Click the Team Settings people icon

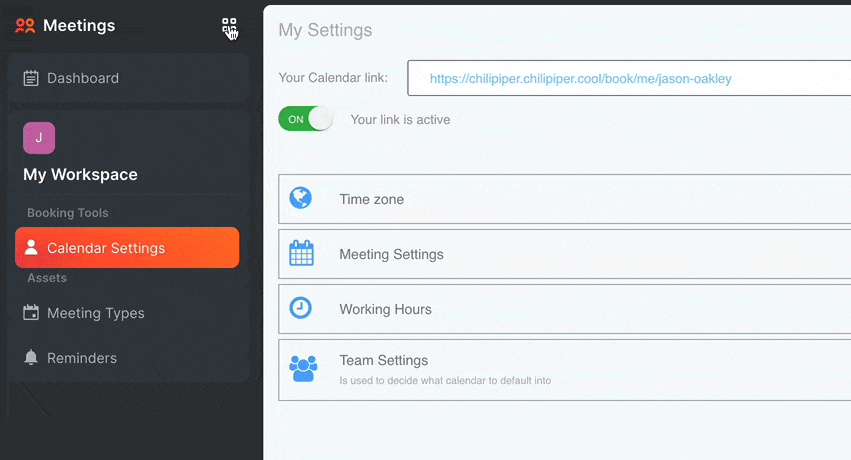pyautogui.click(x=303, y=368)
